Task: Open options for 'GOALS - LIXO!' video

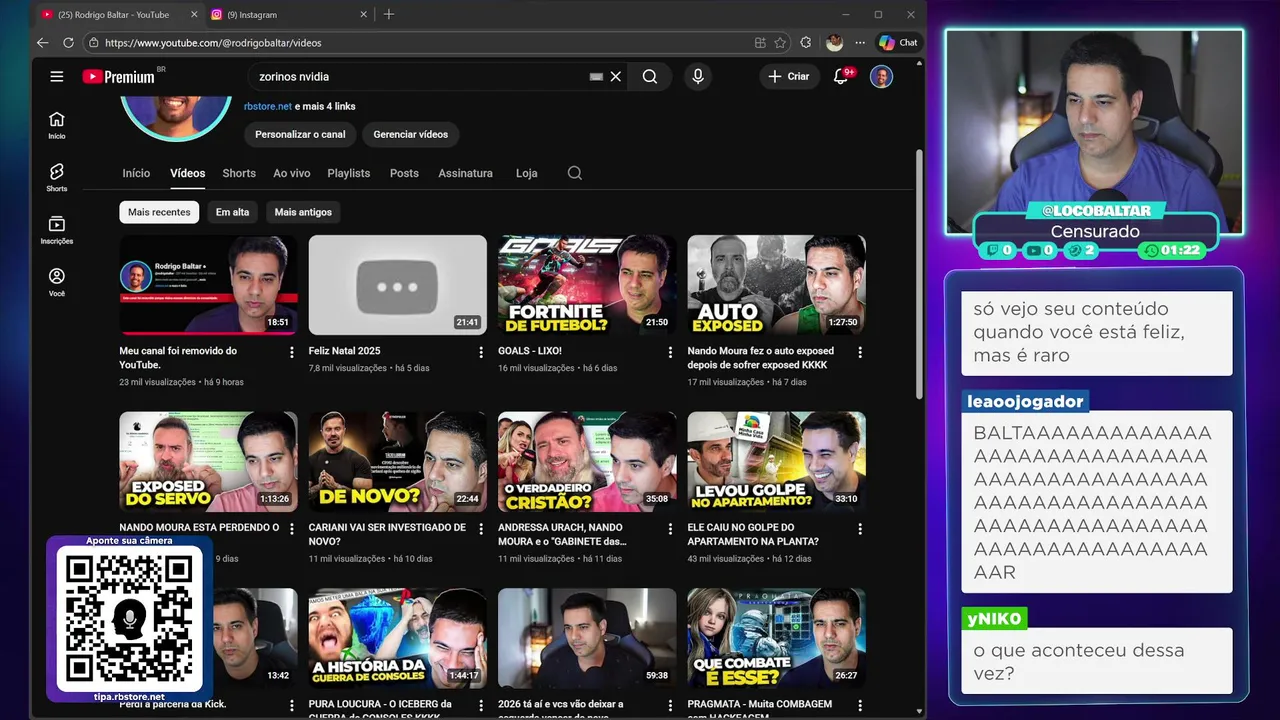Action: (671, 352)
